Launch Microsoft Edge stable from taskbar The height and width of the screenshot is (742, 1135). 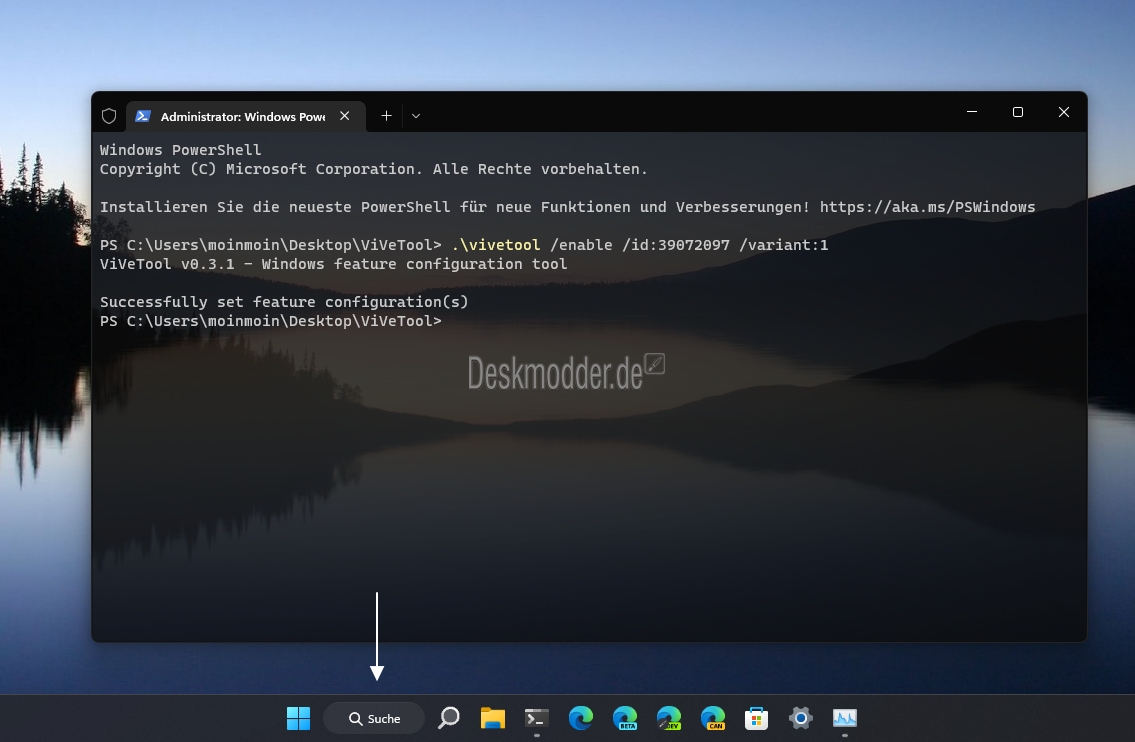(581, 718)
